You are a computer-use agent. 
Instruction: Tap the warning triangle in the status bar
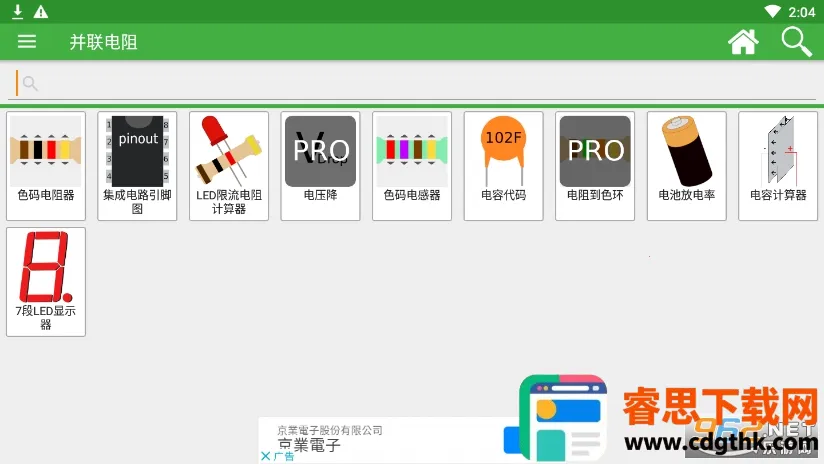pyautogui.click(x=40, y=12)
